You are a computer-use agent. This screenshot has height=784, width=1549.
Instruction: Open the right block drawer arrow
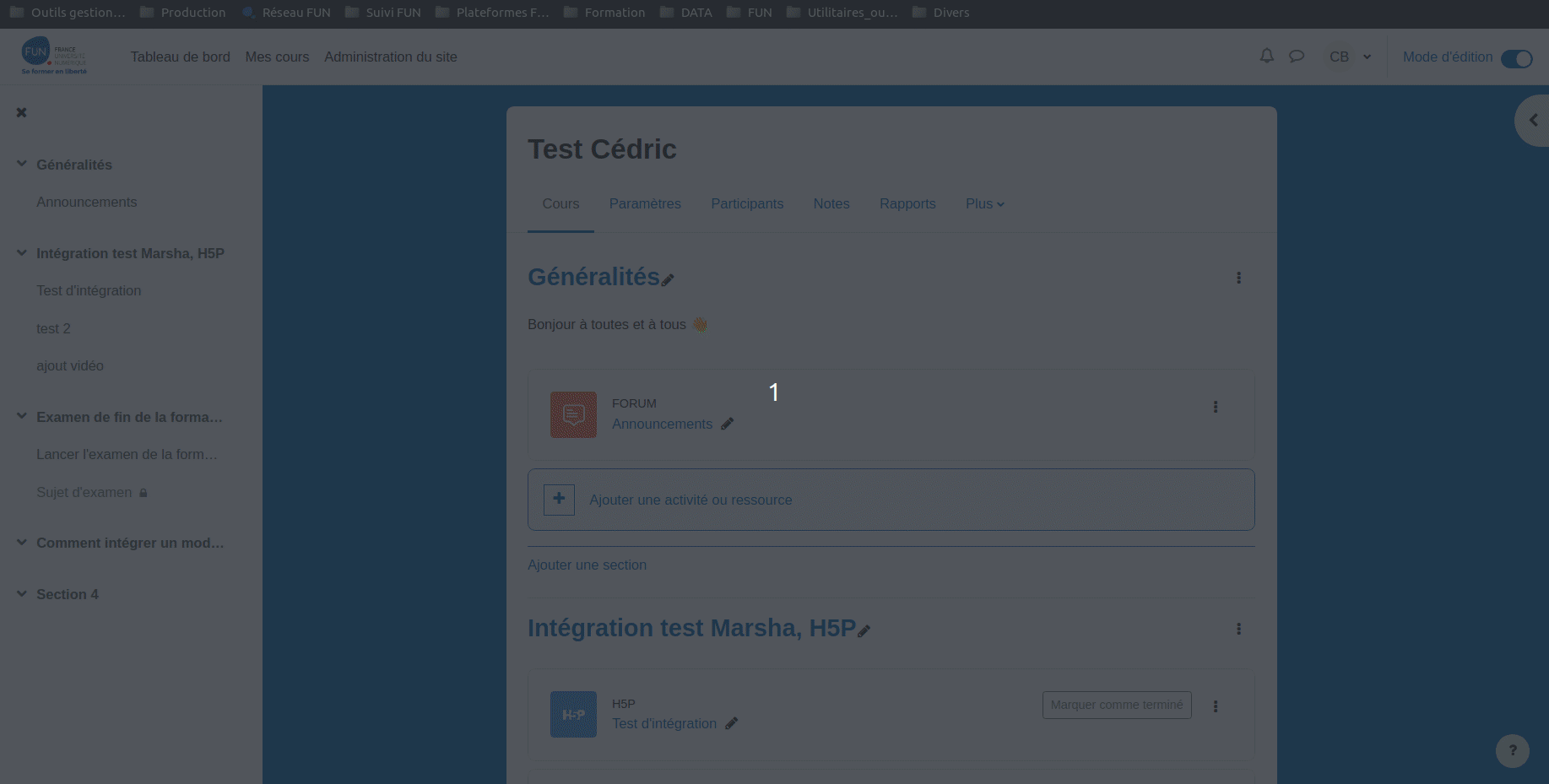1533,121
